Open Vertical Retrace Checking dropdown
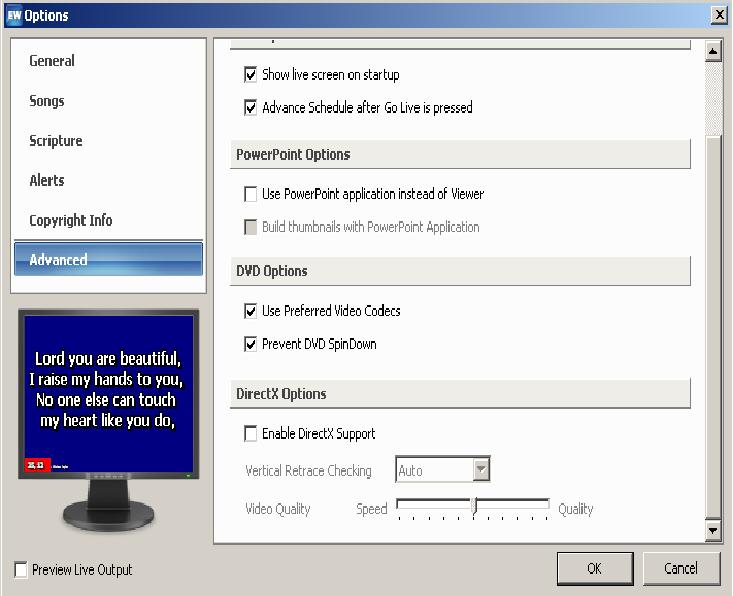This screenshot has height=596, width=733. pos(481,469)
